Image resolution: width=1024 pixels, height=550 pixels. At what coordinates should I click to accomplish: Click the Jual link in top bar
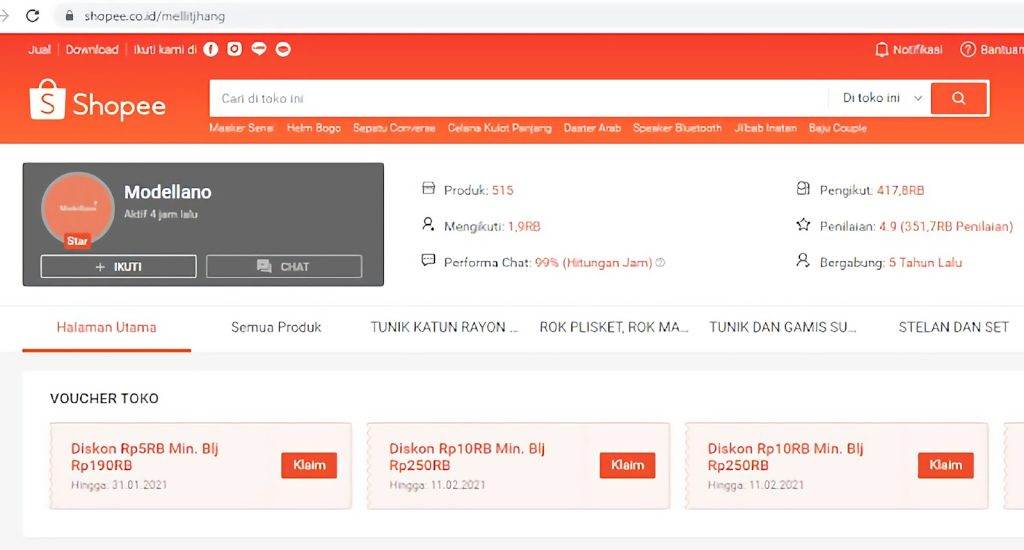pyautogui.click(x=39, y=50)
